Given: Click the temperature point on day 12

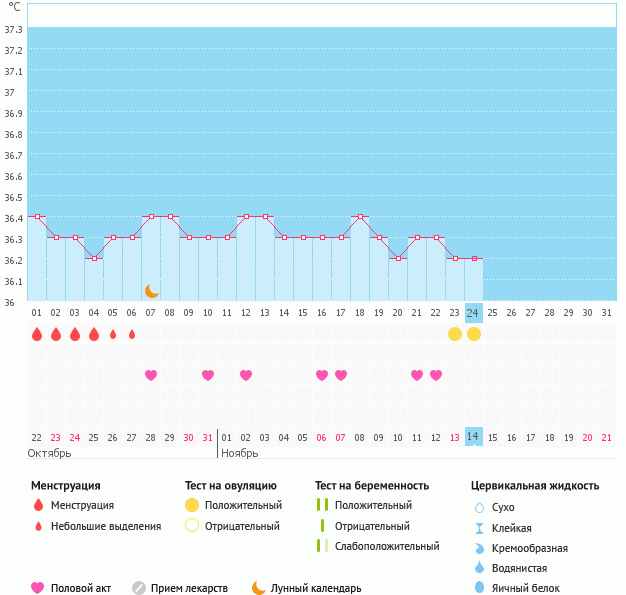Looking at the screenshot, I should click(x=246, y=216).
